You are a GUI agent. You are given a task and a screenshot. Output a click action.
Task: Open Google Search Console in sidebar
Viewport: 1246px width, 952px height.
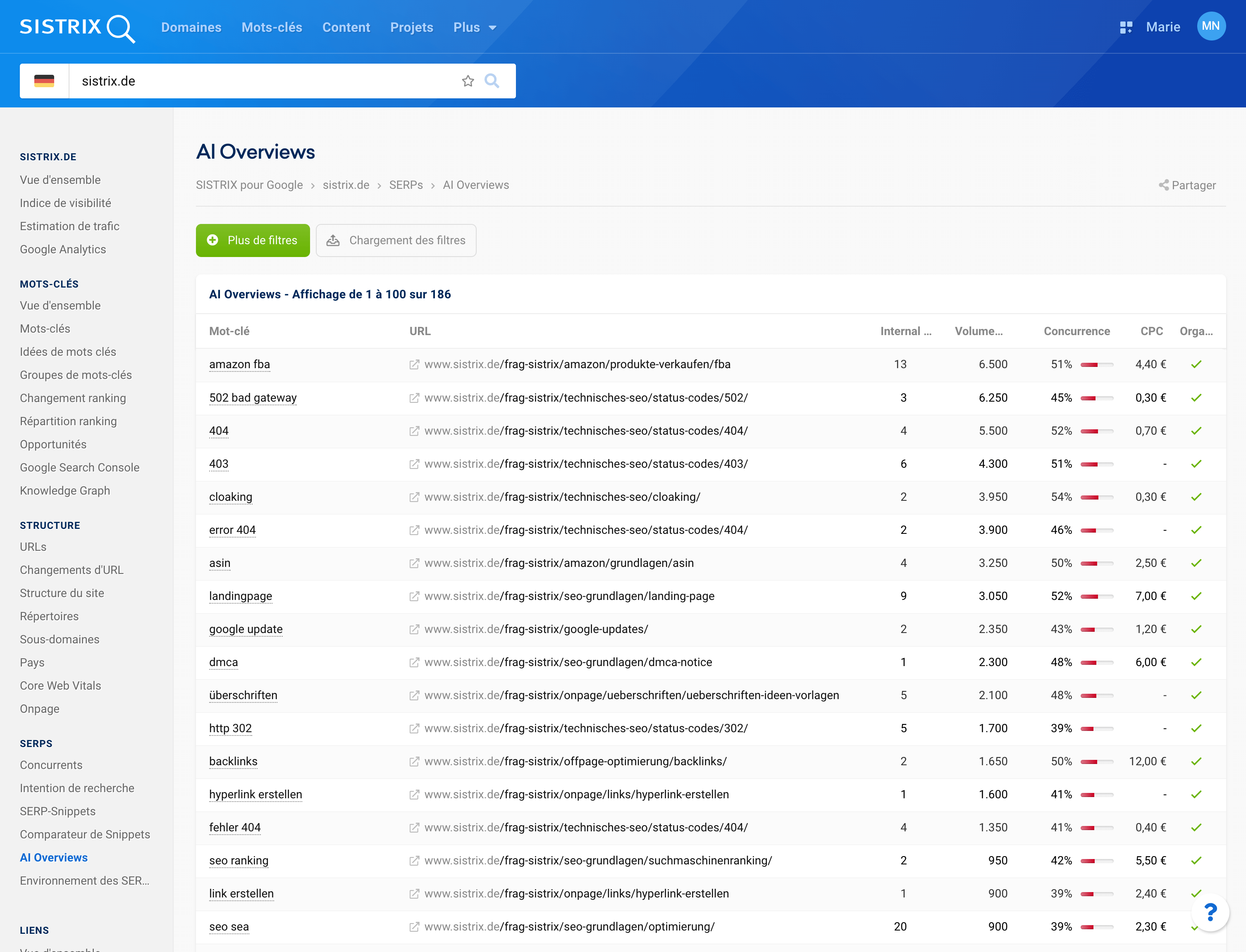point(80,467)
